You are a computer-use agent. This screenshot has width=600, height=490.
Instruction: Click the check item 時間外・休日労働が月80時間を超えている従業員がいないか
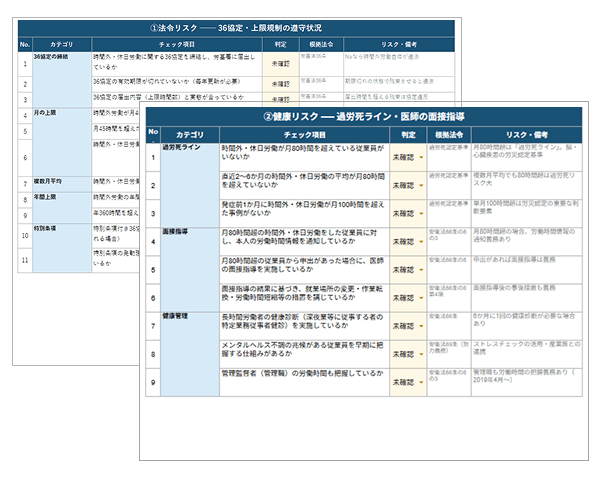coord(305,158)
